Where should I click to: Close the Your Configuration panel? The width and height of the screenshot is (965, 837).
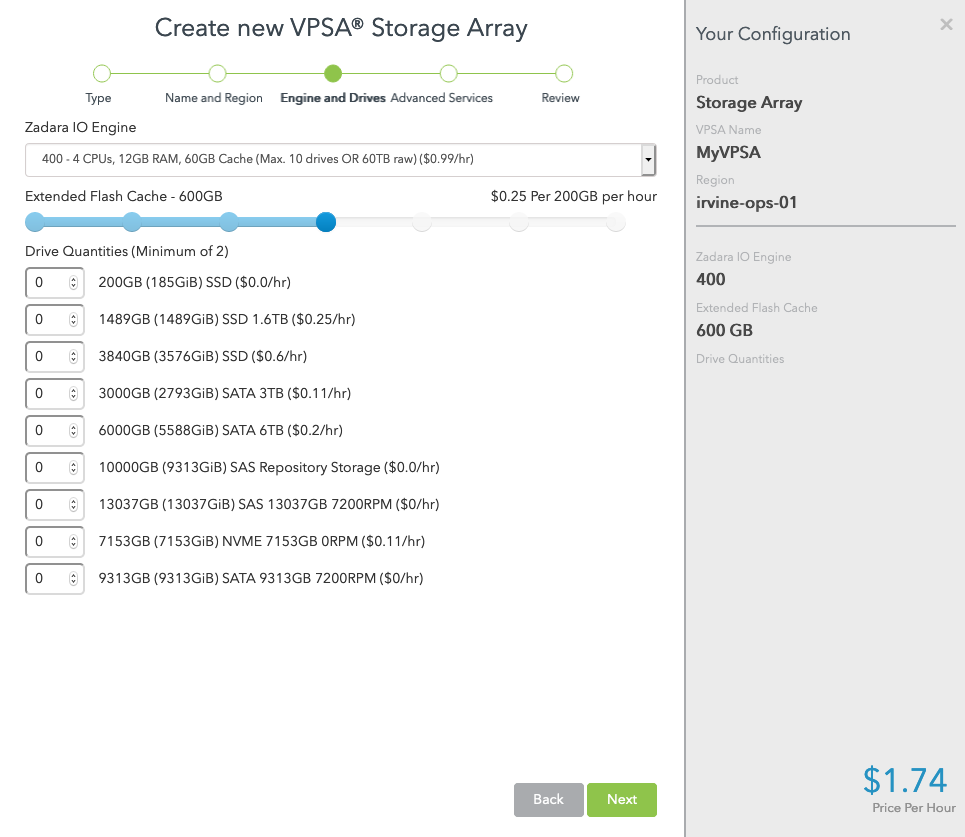[946, 25]
